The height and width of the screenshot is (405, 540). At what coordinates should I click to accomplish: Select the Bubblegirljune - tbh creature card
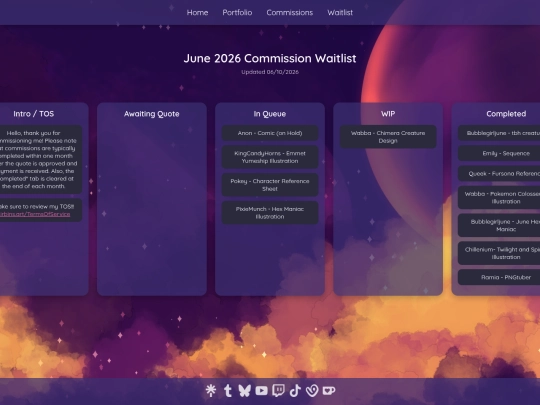coord(499,133)
